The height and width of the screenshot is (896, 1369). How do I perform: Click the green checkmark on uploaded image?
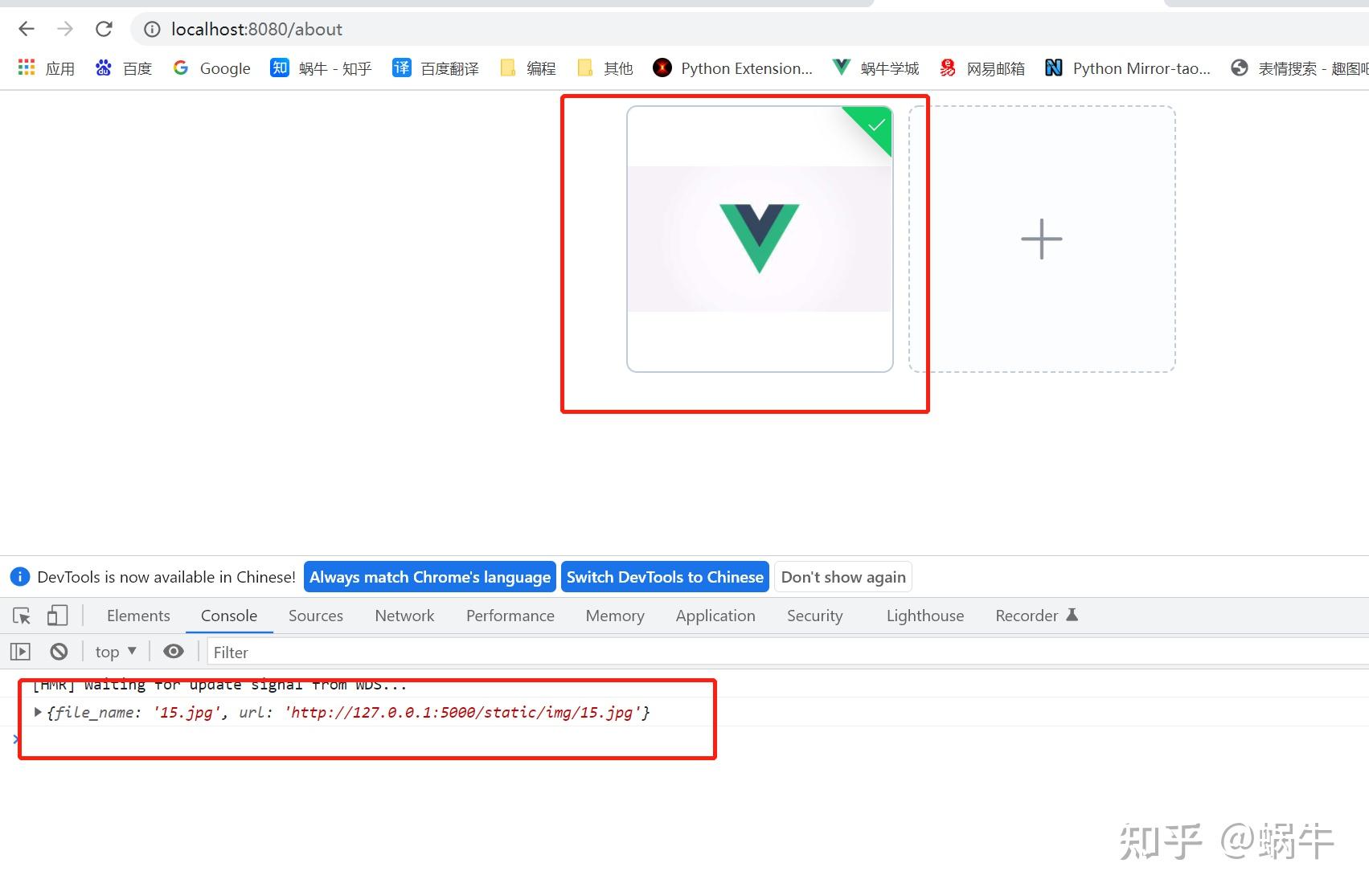tap(875, 126)
